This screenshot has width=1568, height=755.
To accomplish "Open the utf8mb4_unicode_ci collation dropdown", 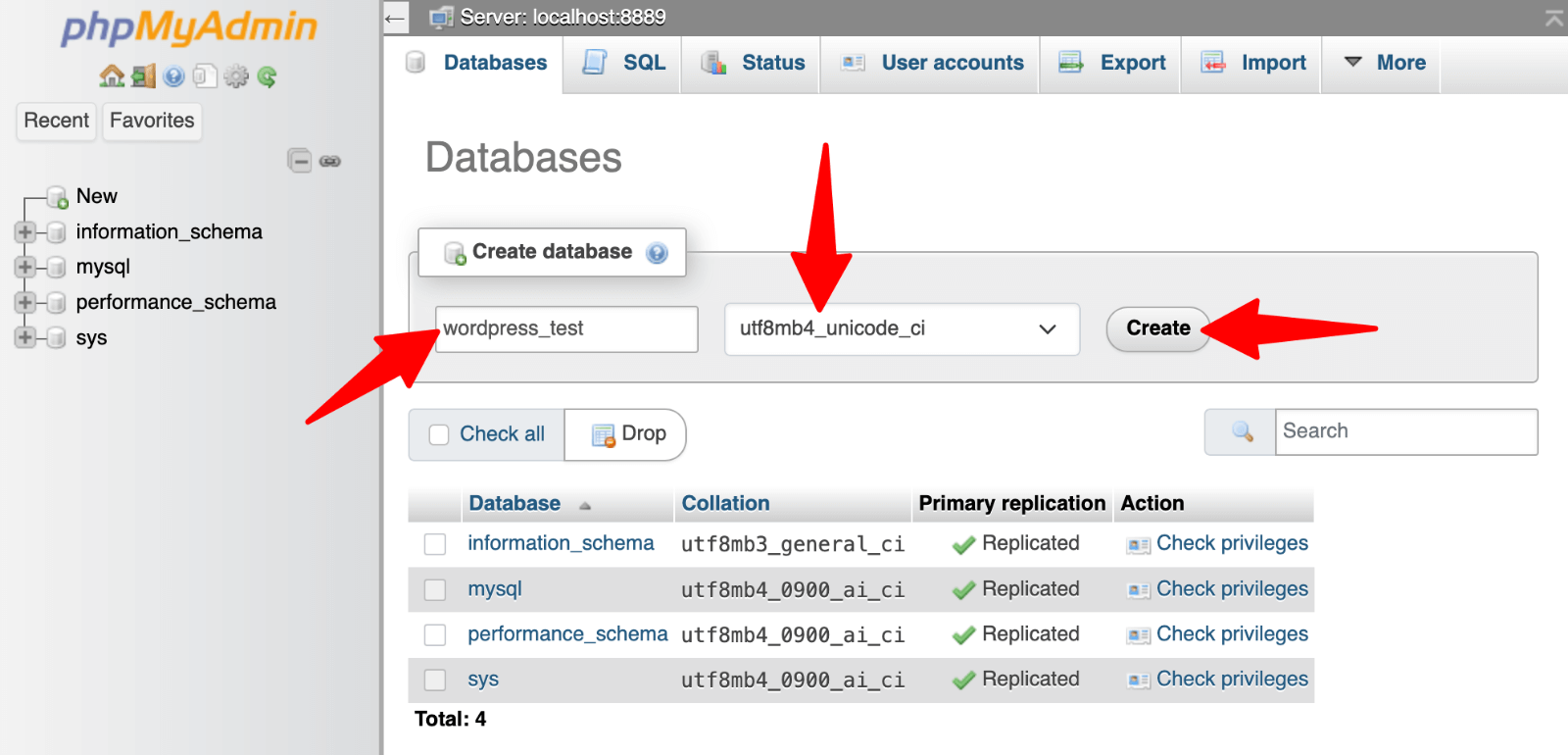I will [902, 328].
